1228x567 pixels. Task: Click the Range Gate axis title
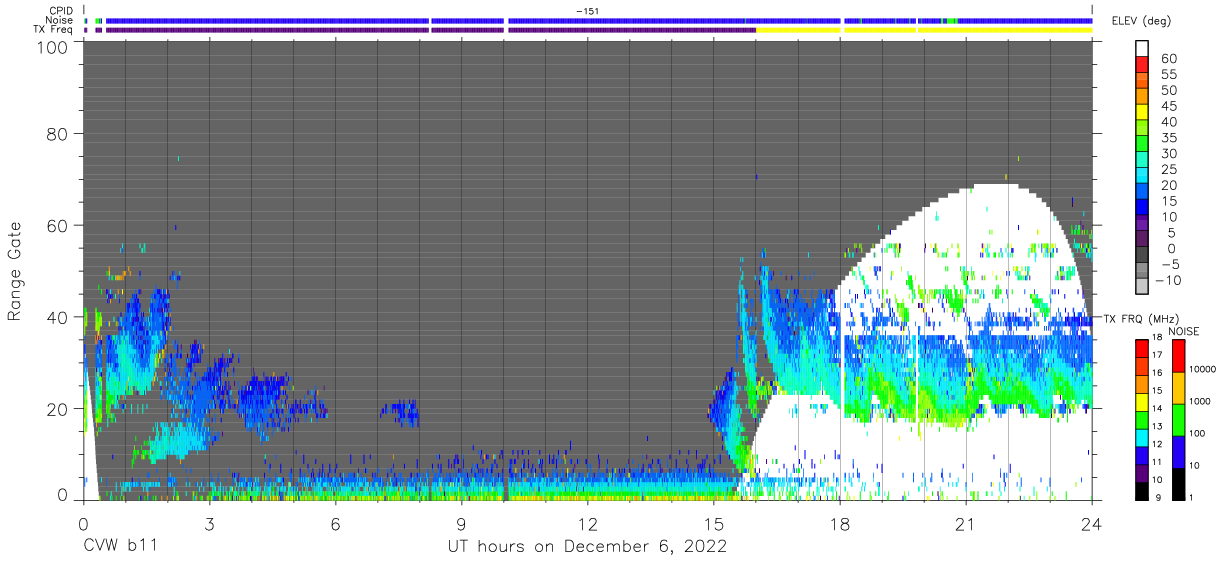[x=15, y=272]
